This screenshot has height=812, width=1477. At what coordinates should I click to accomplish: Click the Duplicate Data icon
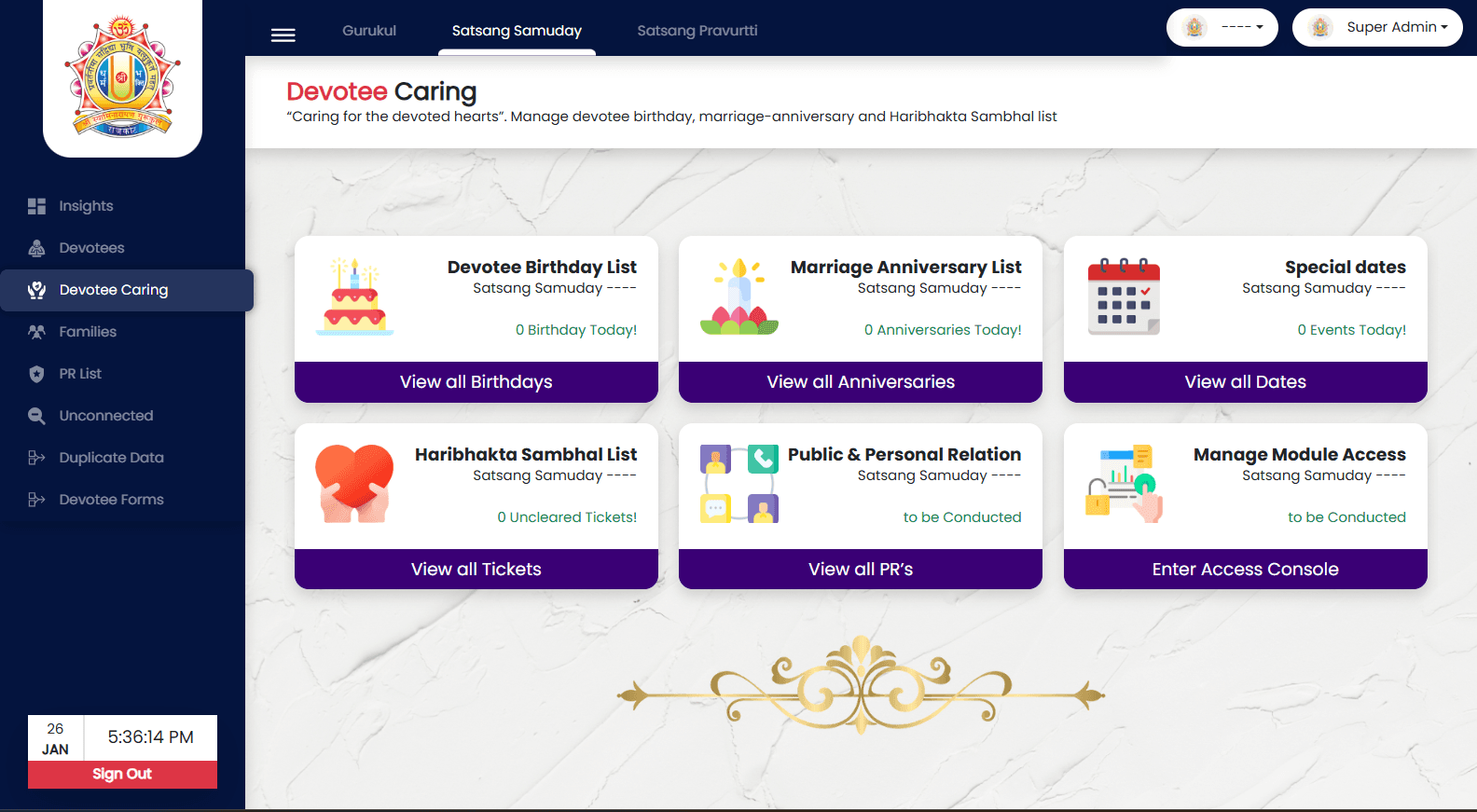tap(36, 458)
